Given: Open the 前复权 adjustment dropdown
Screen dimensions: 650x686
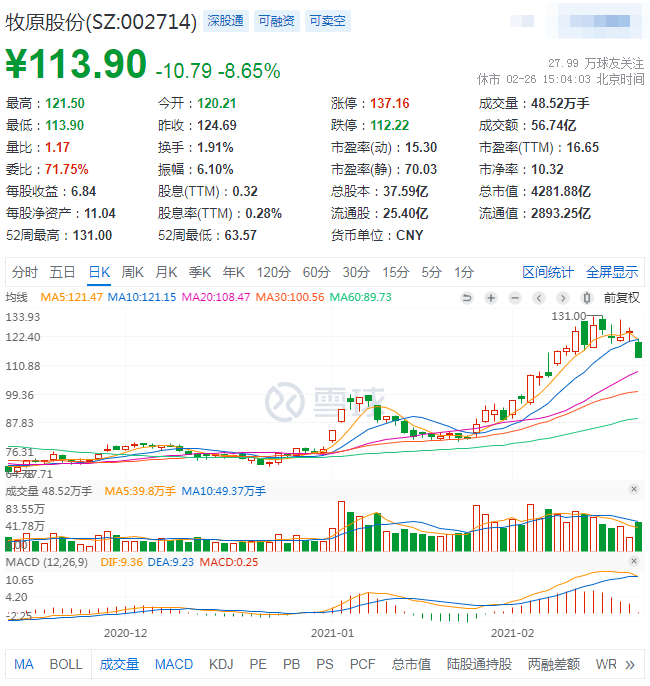Looking at the screenshot, I should [622, 298].
